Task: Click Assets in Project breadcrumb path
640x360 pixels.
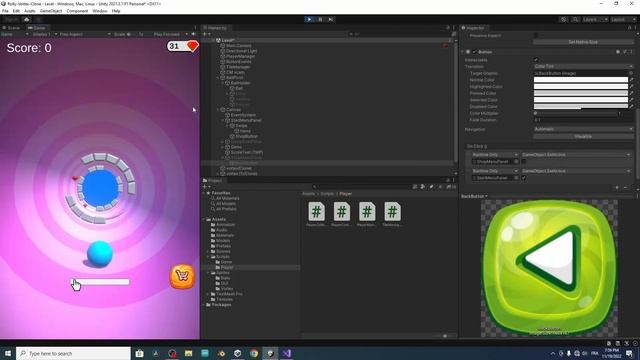Action: tap(309, 193)
